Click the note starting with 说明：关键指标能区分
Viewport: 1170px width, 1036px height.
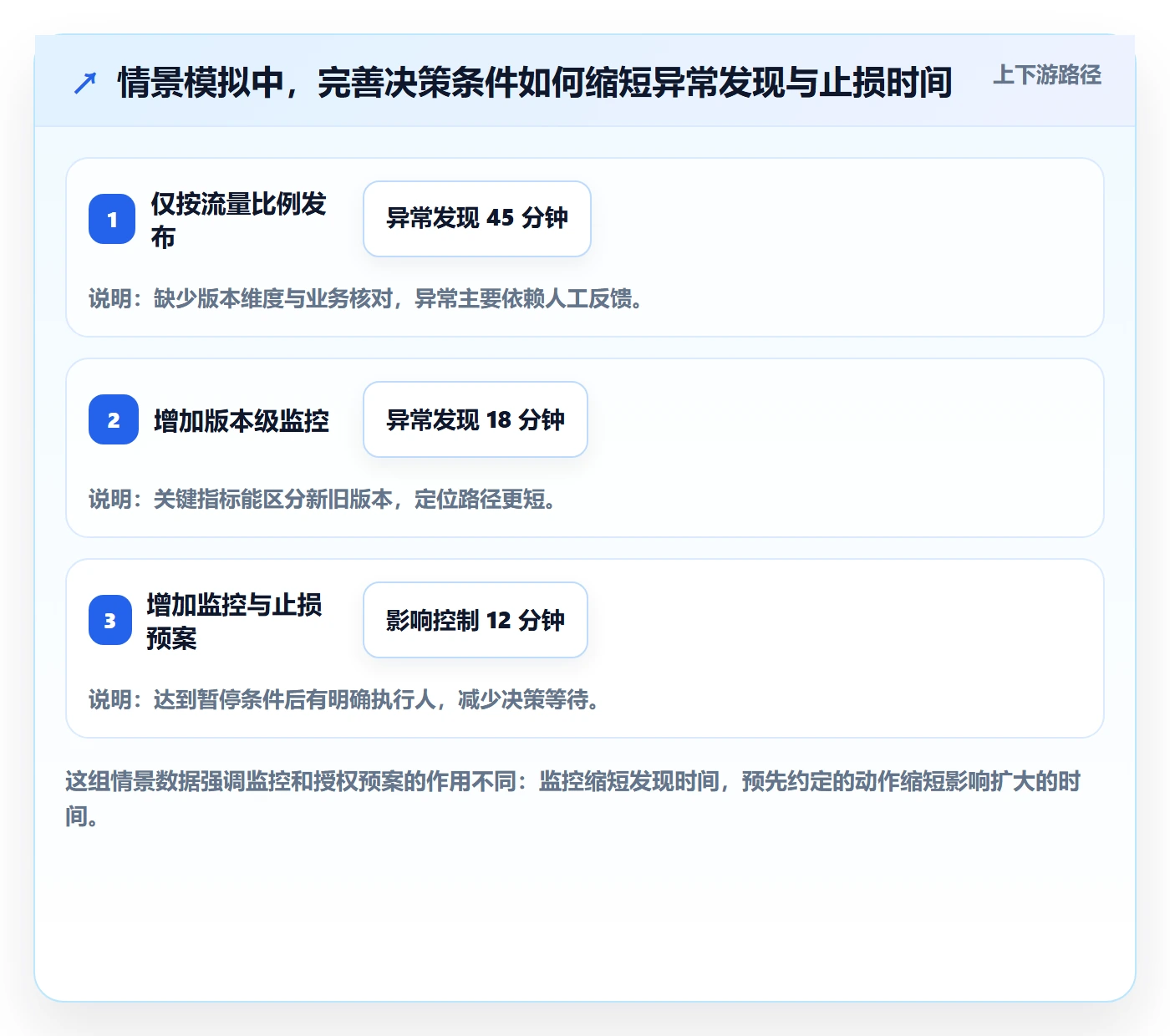click(322, 499)
